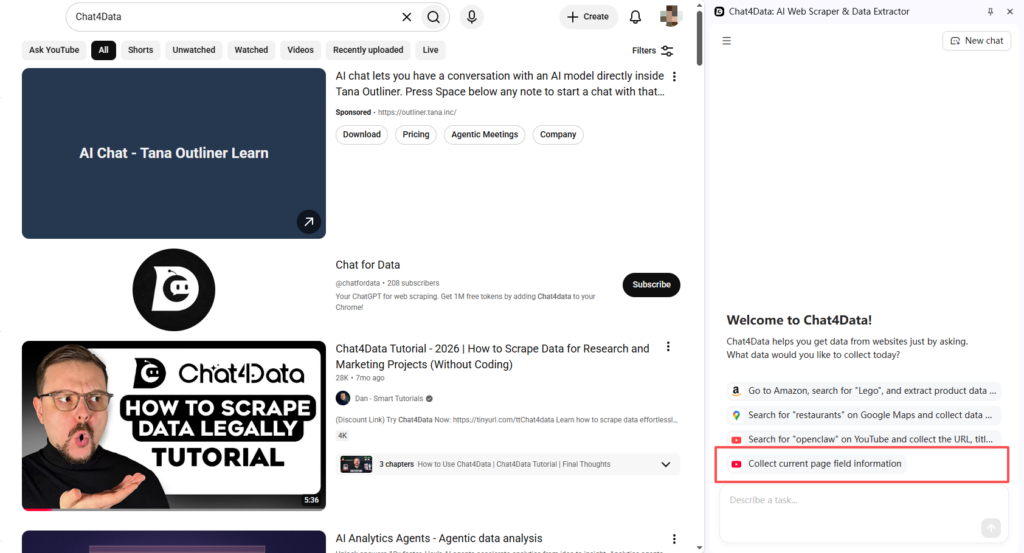Open the Ask YouTube chip

[54, 50]
